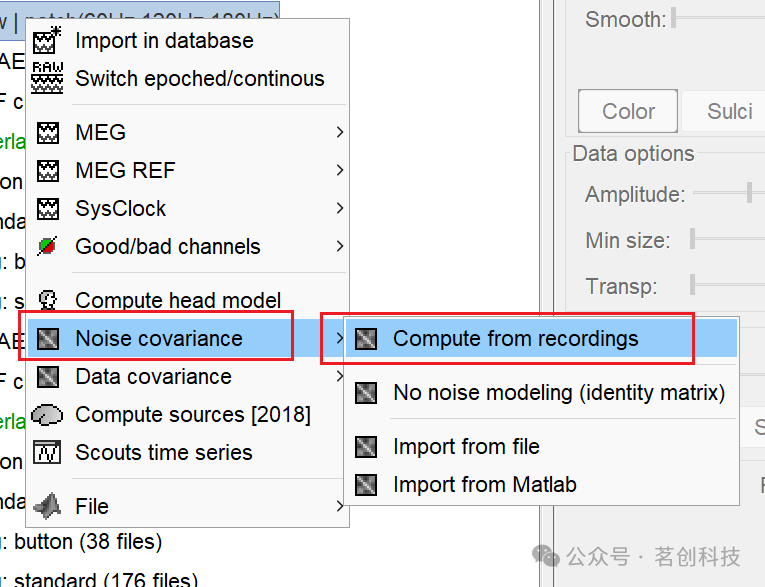
Task: Click the Compute head model head icon
Action: click(48, 301)
